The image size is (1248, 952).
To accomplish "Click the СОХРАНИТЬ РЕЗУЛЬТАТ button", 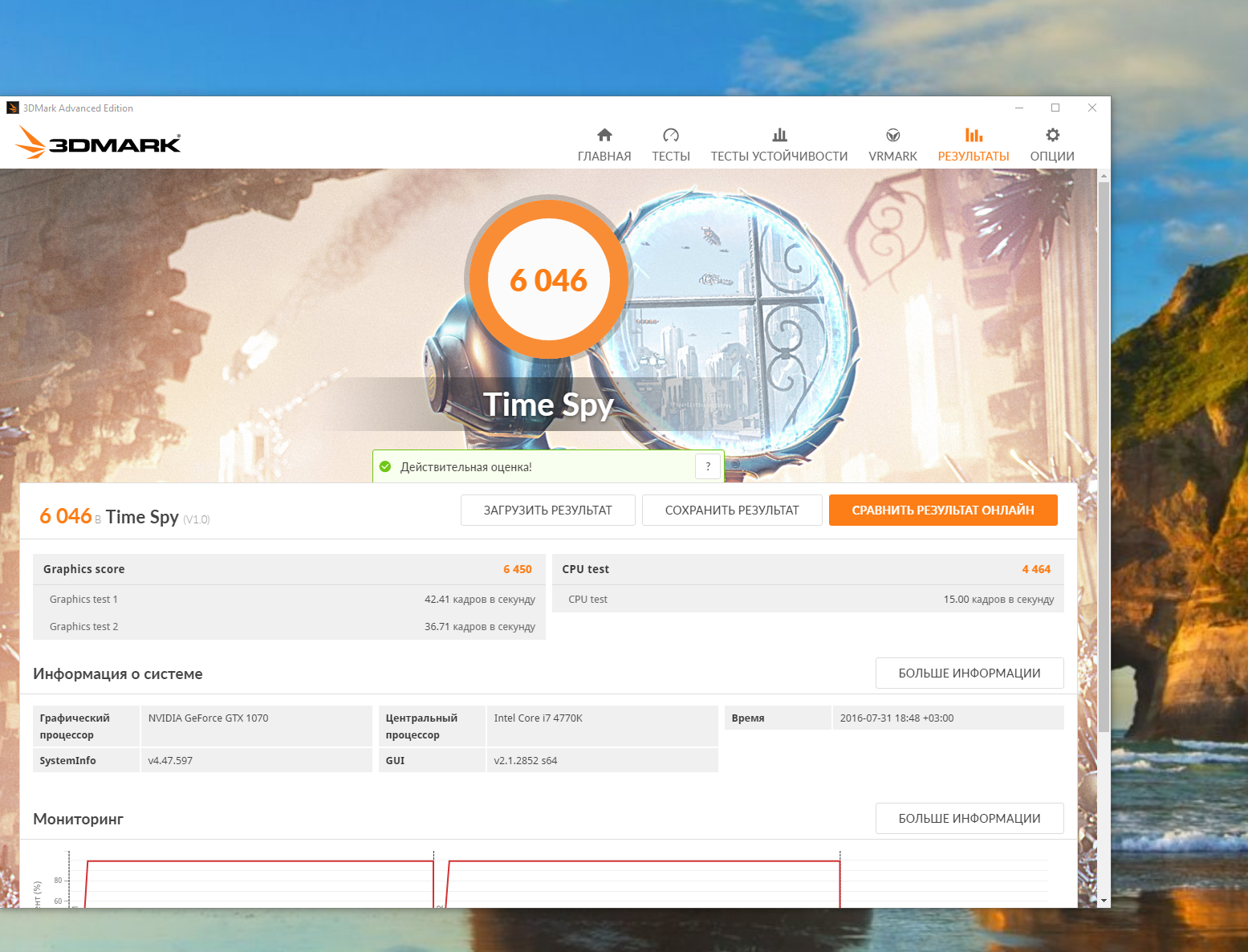I will click(732, 511).
